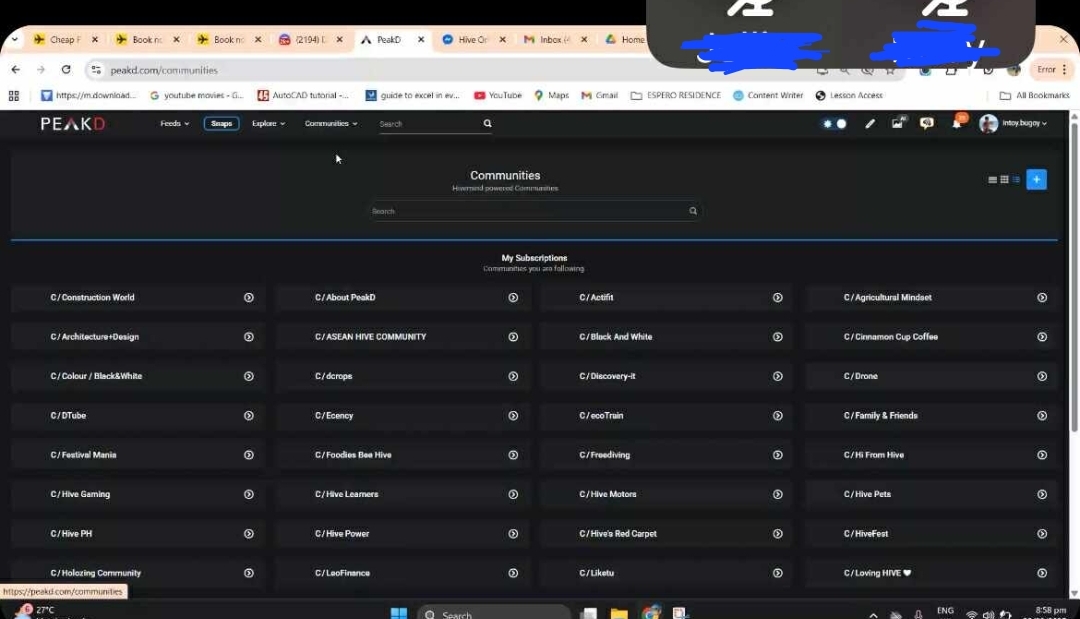The height and width of the screenshot is (619, 1080).
Task: Open the notifications bell
Action: coord(957,123)
